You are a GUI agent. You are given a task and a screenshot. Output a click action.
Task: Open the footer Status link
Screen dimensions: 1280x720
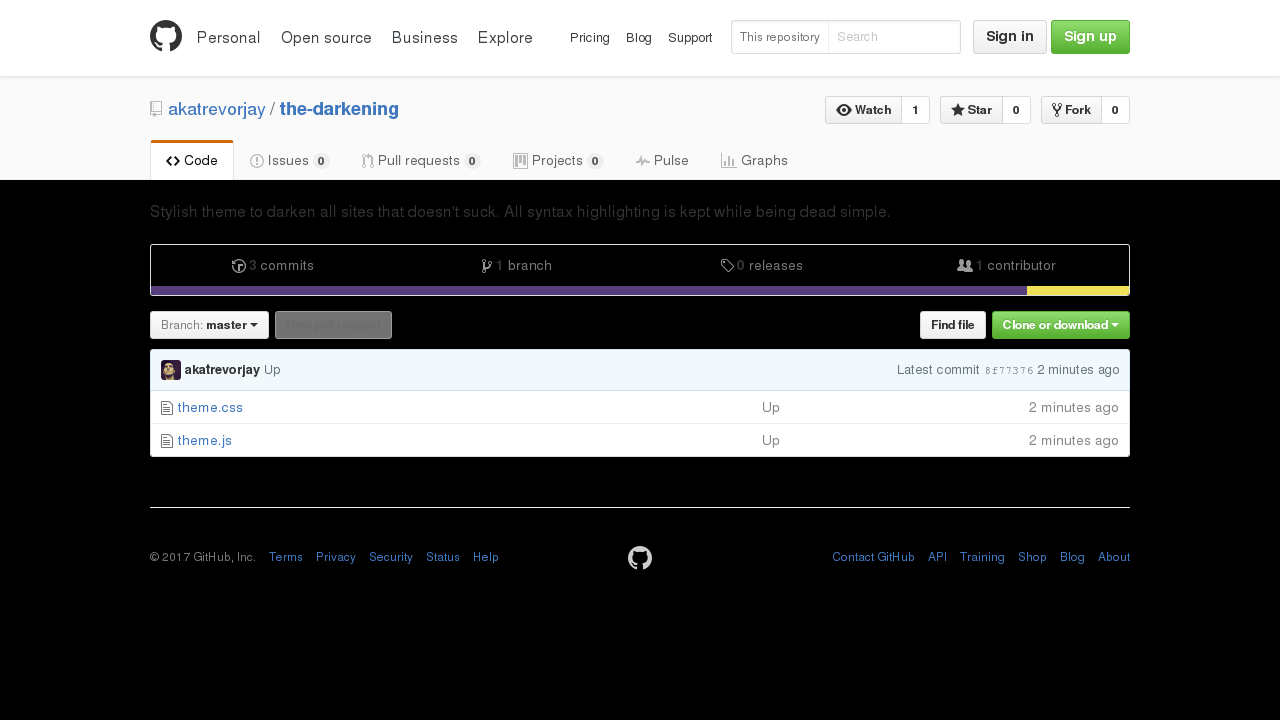click(443, 558)
